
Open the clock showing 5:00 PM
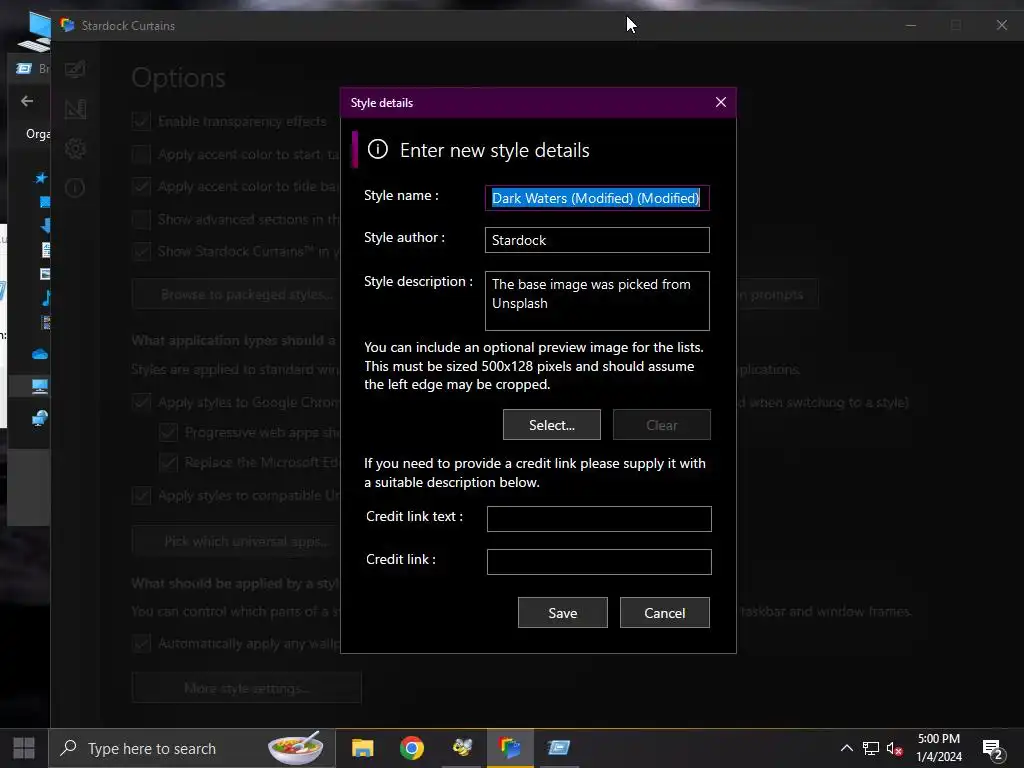click(x=939, y=748)
